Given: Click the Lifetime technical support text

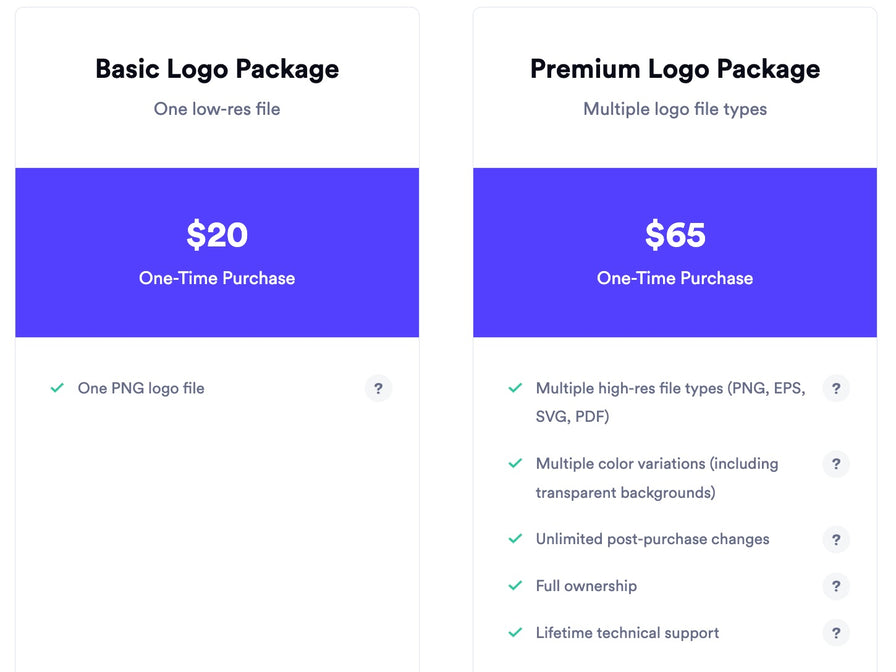Looking at the screenshot, I should click(627, 633).
